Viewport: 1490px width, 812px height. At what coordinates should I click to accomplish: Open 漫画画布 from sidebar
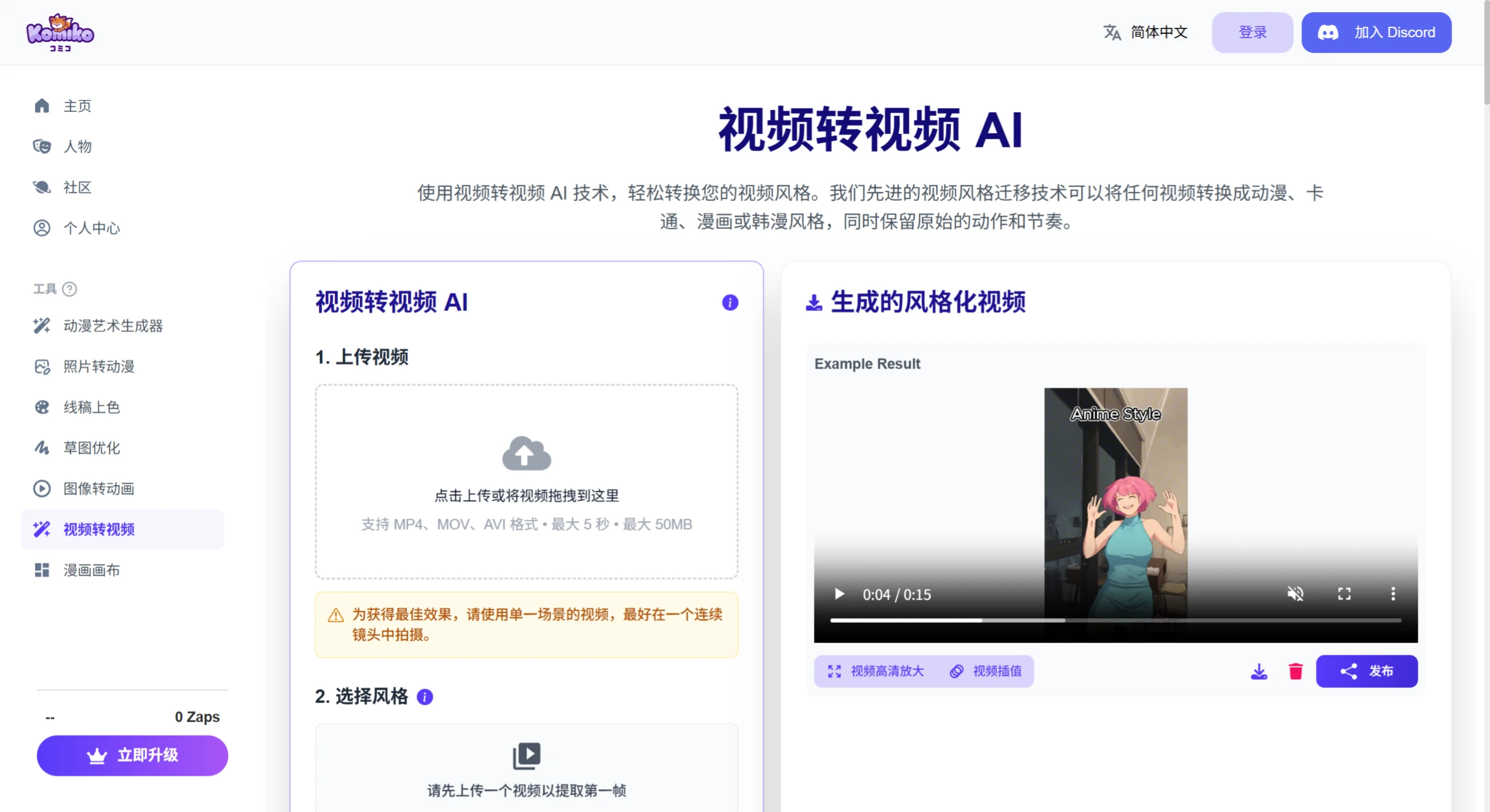tap(91, 570)
